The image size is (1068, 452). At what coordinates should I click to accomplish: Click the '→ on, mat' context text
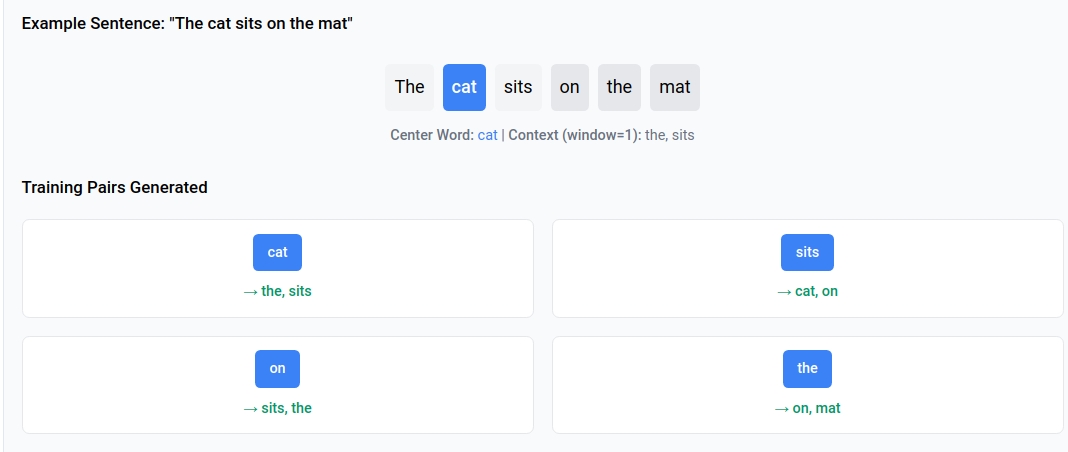(807, 408)
